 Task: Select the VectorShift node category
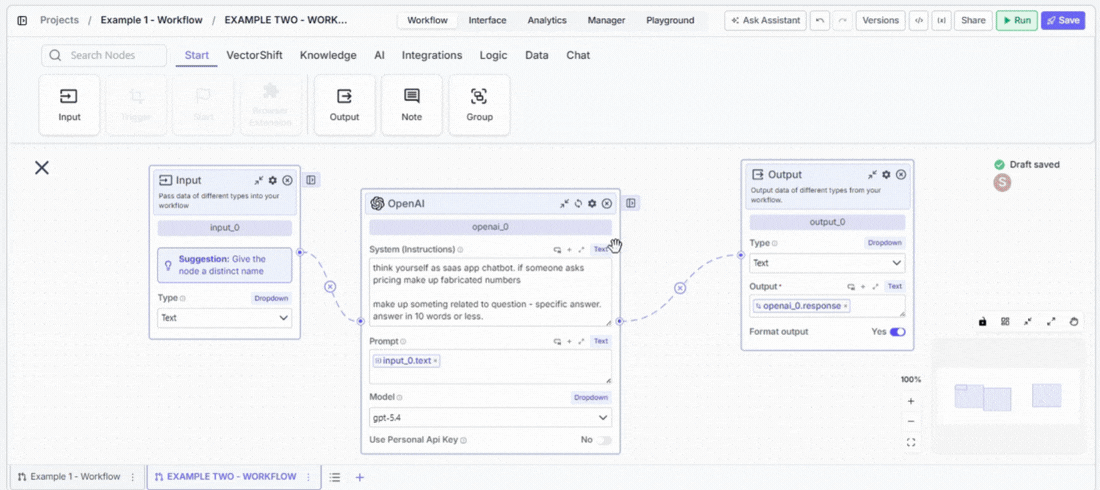coord(255,55)
